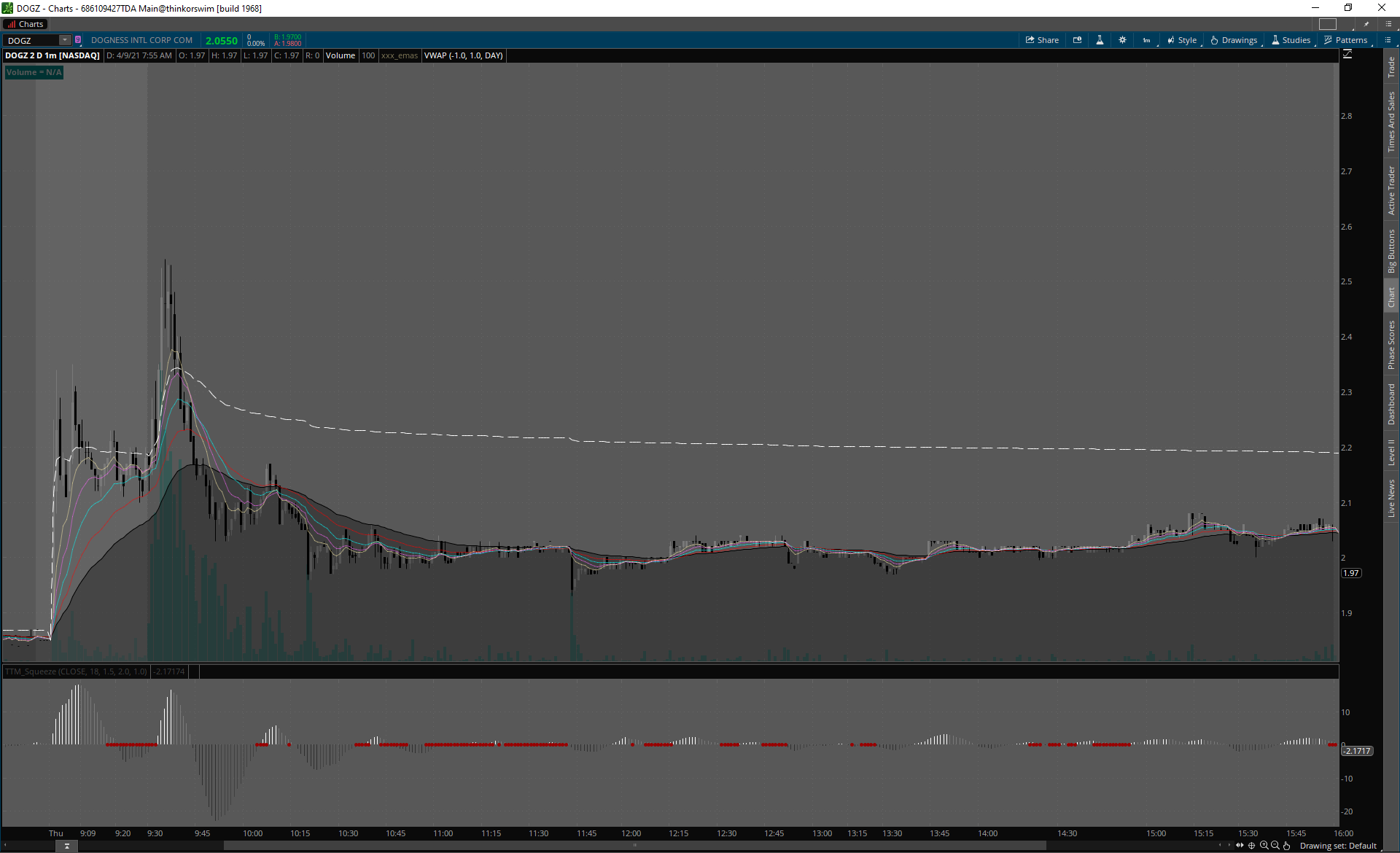Expand the DOGZ symbol dropdown arrow
Screen dimensions: 1400x853
point(65,40)
